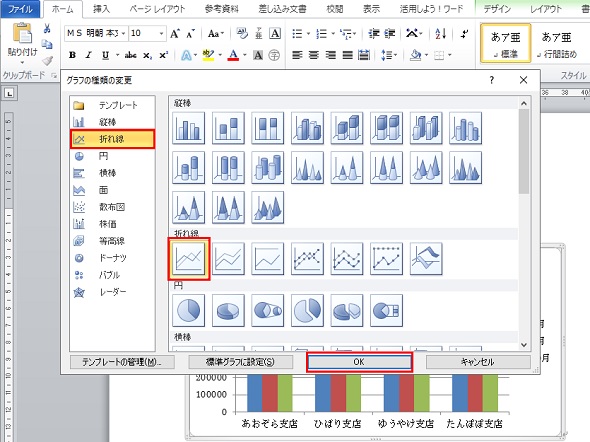Click the chart list scrollbar up arrow
The height and width of the screenshot is (442, 590).
pos(524,103)
